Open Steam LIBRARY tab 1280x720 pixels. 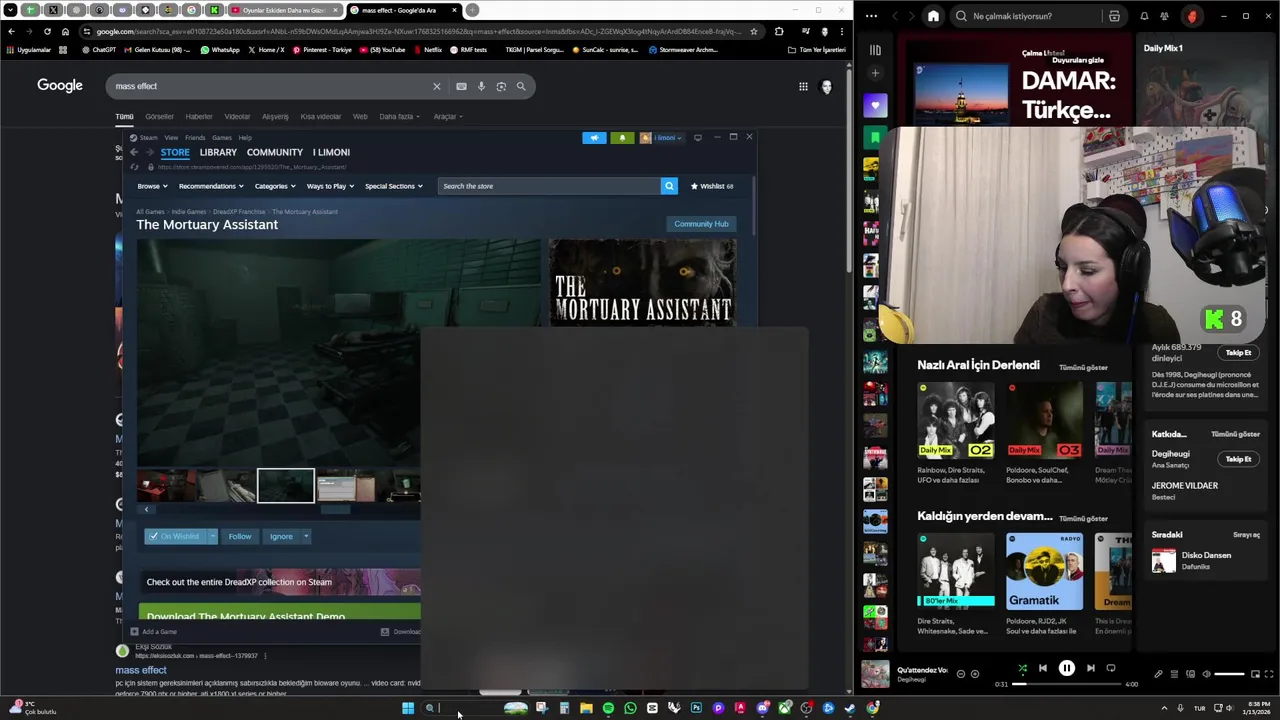point(218,152)
